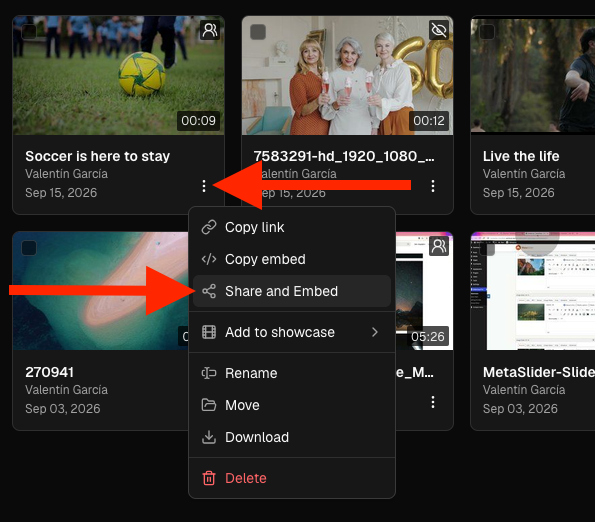The width and height of the screenshot is (595, 522).
Task: Open Add to showcase option
Action: coord(292,332)
